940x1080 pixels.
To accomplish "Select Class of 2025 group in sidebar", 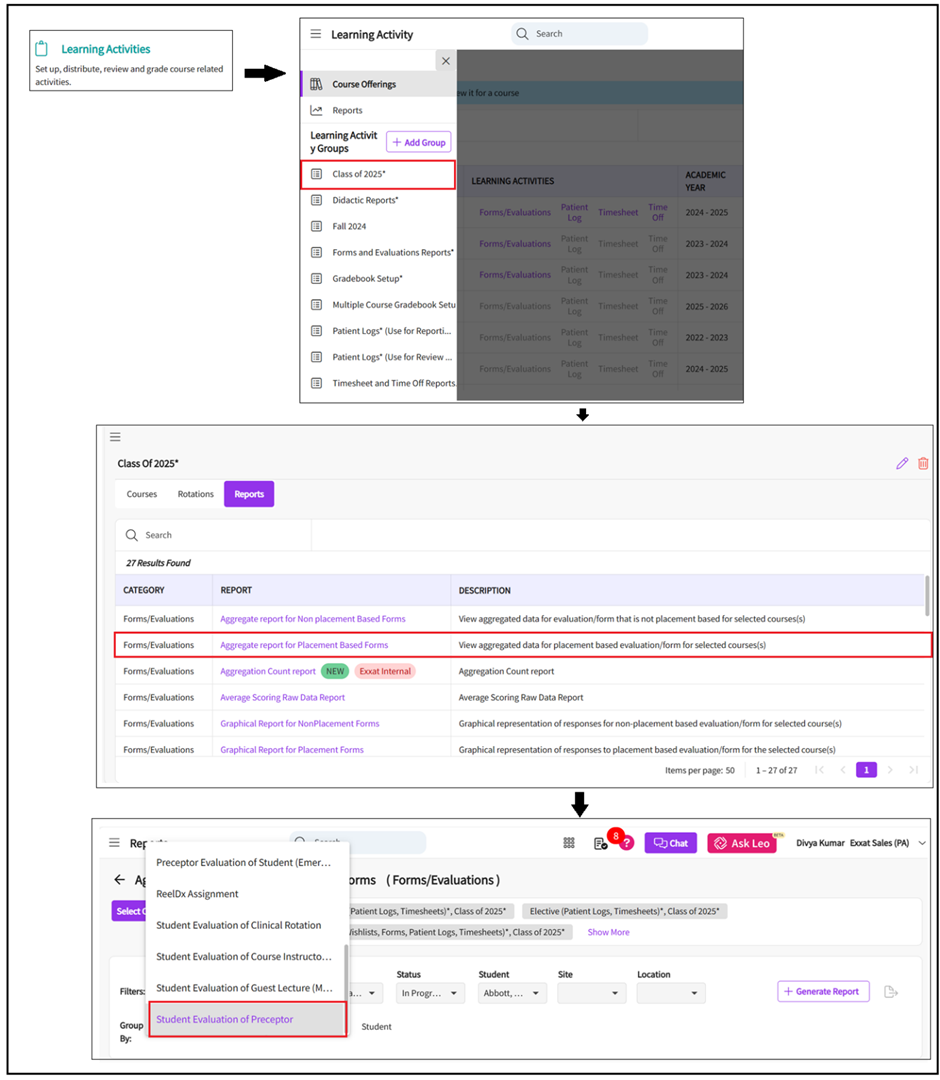I will click(378, 174).
